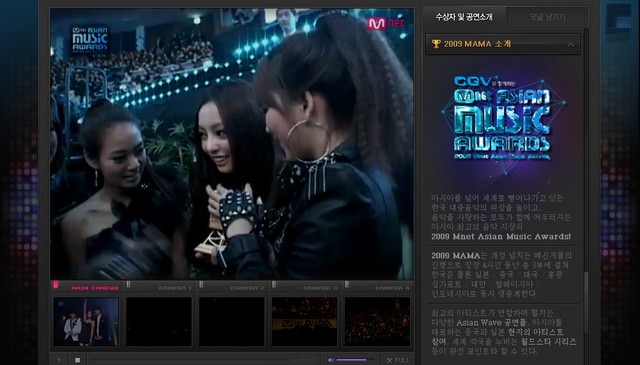Enter fullscreen with the FULL button
The image size is (640, 365).
(x=398, y=360)
